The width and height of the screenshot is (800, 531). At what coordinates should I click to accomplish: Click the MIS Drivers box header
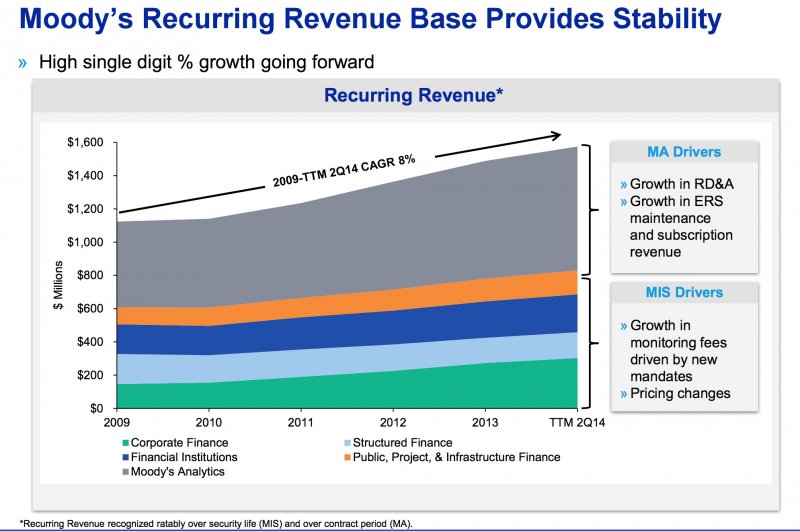684,293
